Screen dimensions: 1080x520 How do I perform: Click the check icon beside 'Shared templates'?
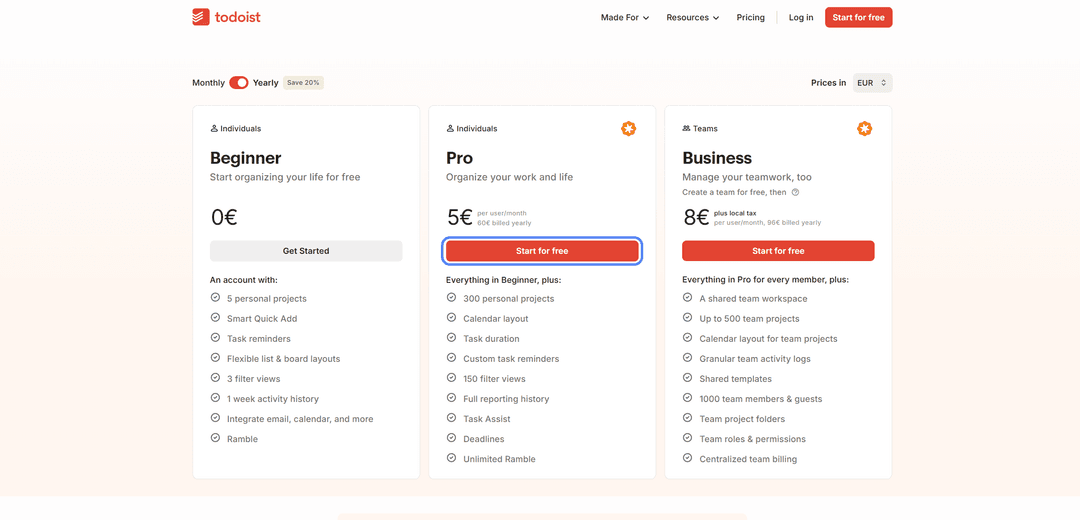click(x=687, y=377)
